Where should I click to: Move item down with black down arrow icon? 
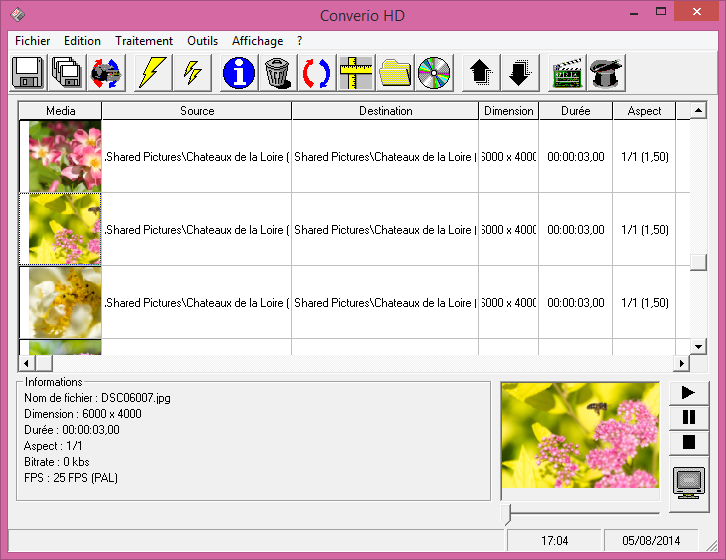[x=520, y=72]
